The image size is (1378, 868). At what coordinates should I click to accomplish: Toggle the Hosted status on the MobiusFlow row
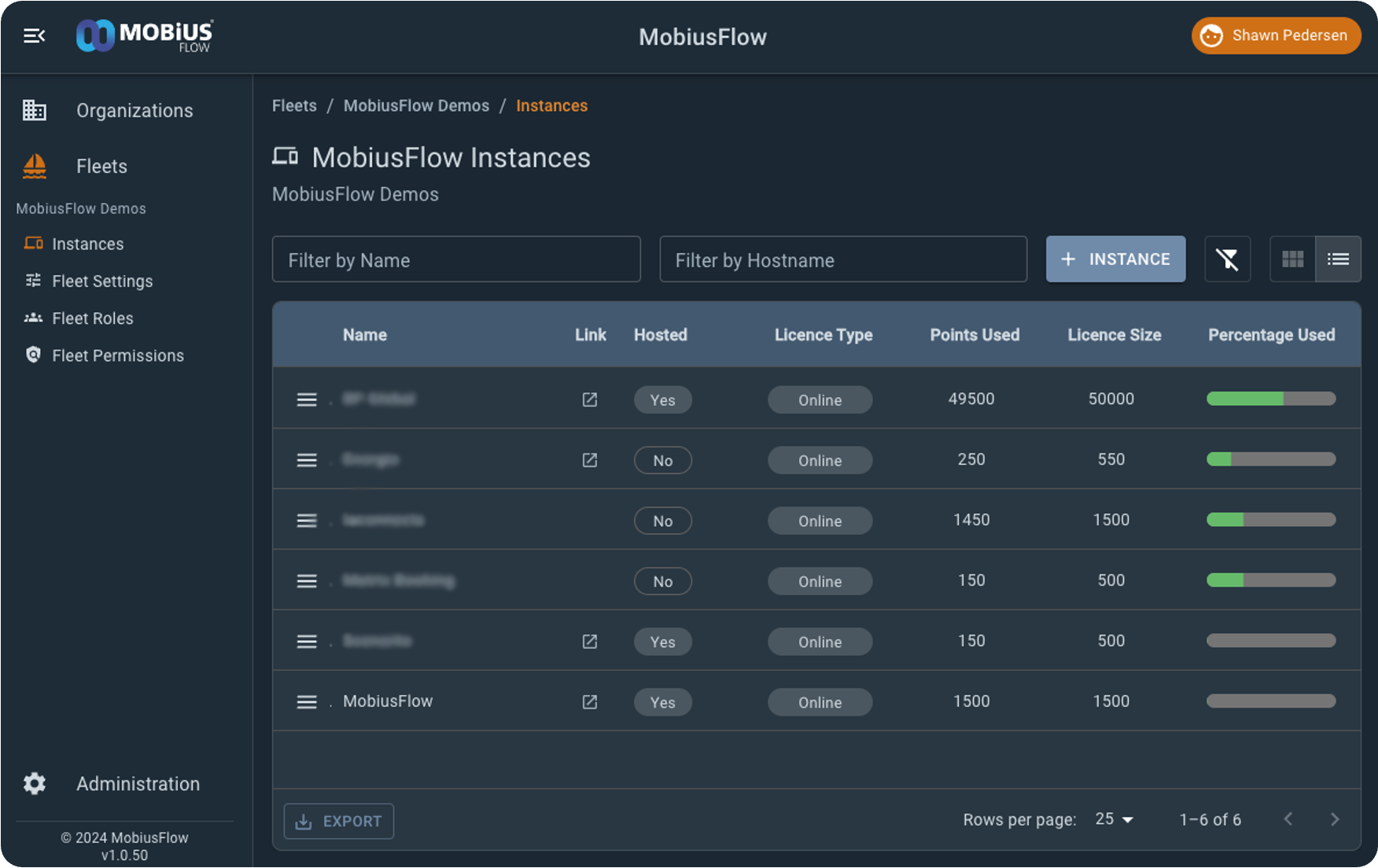tap(662, 702)
